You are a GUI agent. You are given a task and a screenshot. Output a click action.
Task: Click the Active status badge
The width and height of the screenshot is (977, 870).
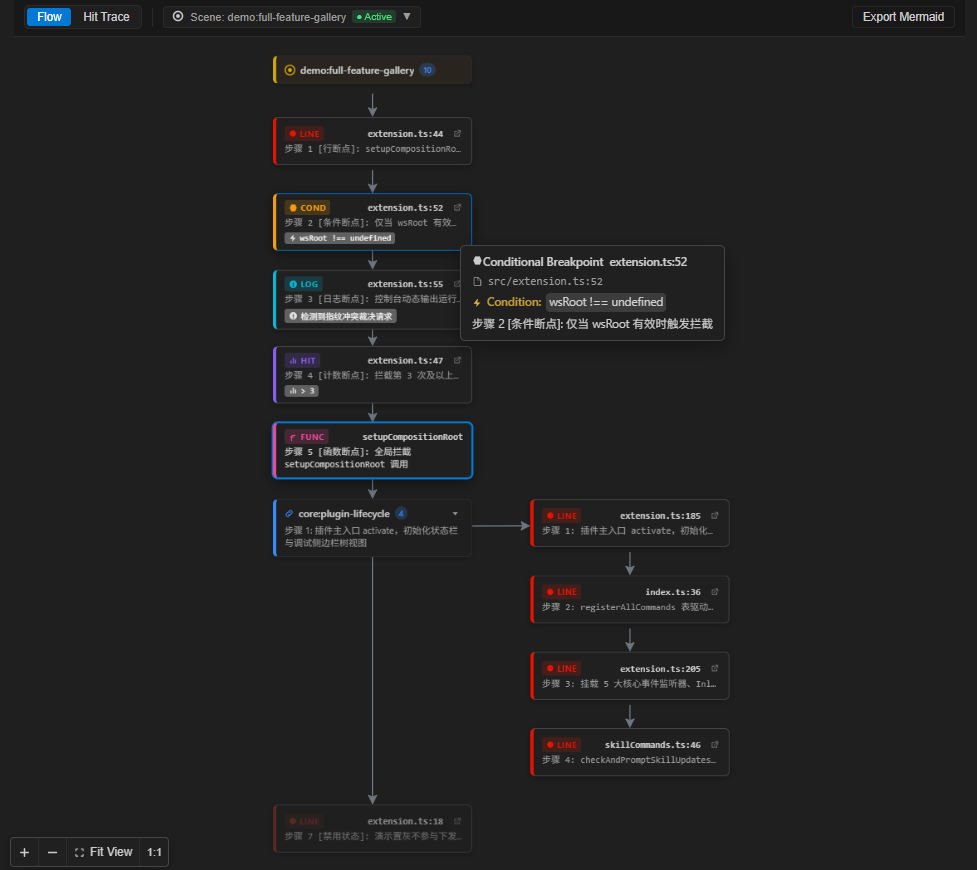pyautogui.click(x=374, y=17)
